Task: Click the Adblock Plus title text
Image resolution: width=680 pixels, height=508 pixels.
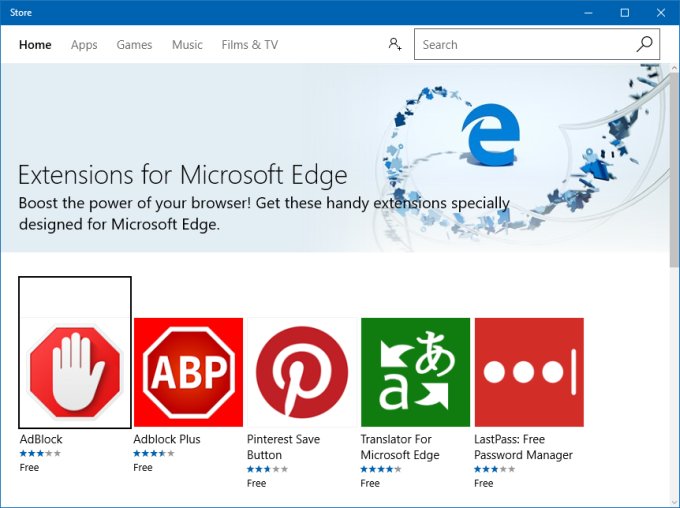Action: 167,439
